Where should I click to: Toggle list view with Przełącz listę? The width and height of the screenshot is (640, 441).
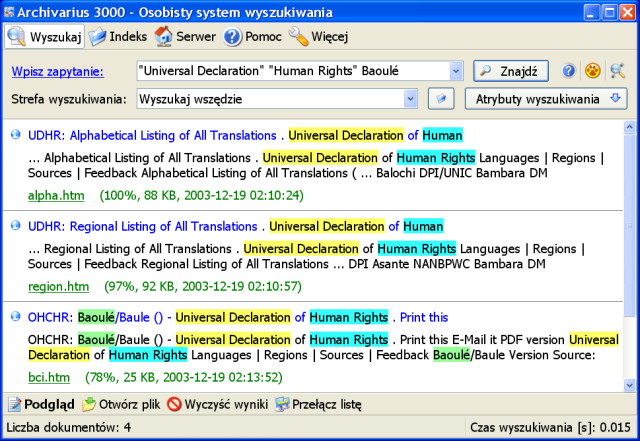(318, 405)
